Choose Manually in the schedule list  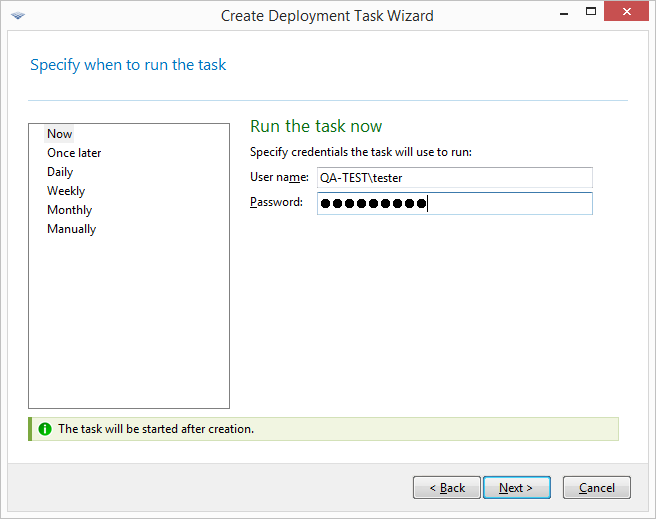pos(71,229)
